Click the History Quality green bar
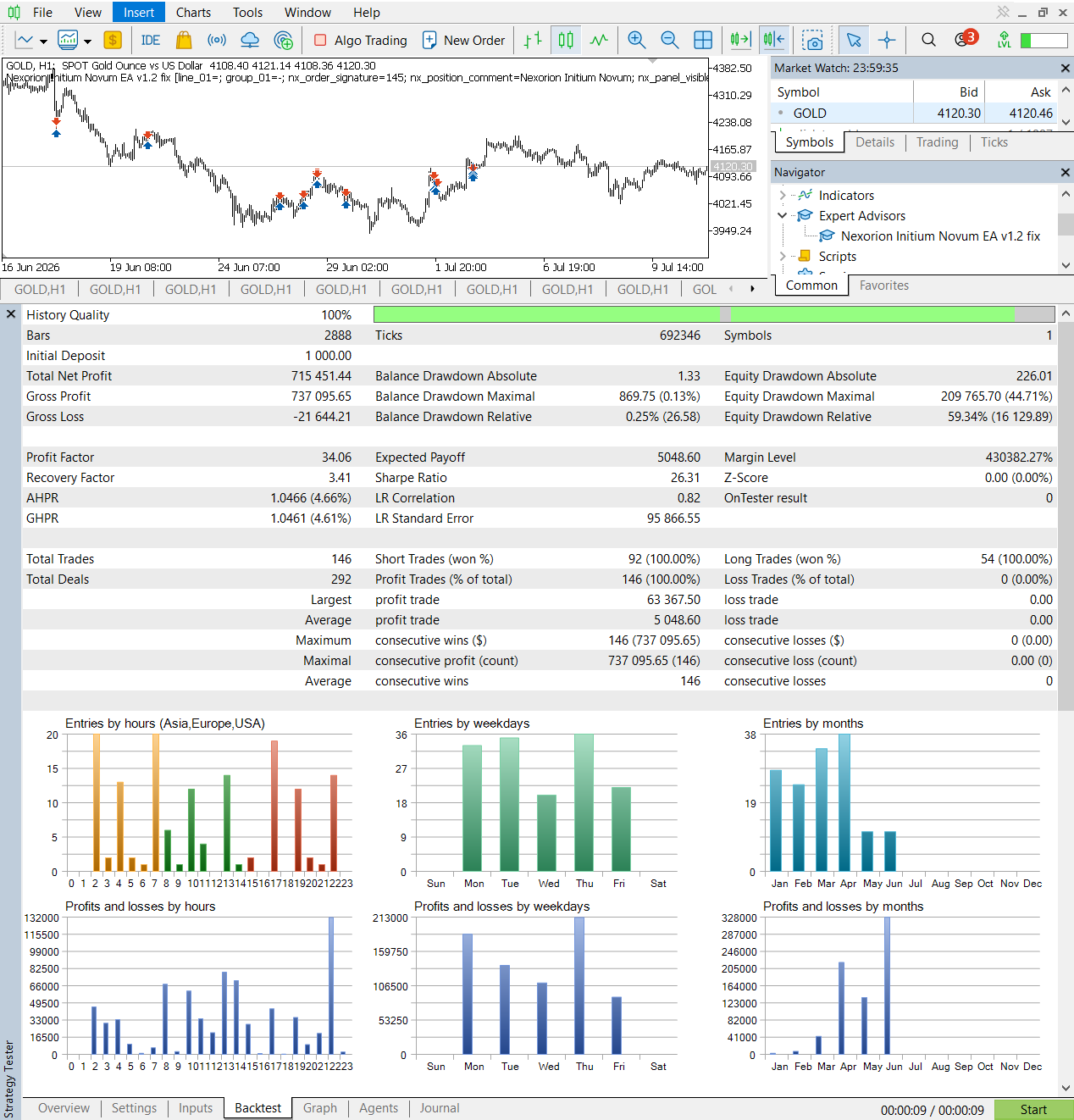The image size is (1074, 1120). tap(714, 314)
